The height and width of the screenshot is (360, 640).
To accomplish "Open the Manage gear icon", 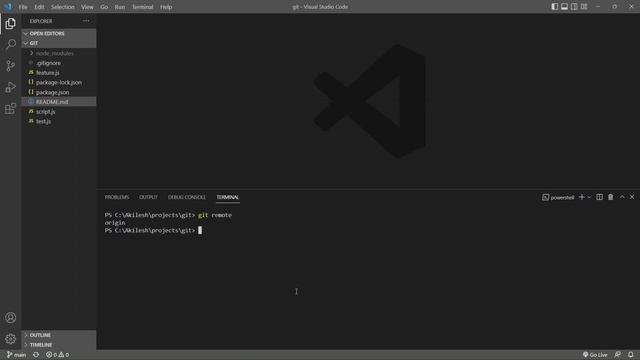I will tap(11, 339).
